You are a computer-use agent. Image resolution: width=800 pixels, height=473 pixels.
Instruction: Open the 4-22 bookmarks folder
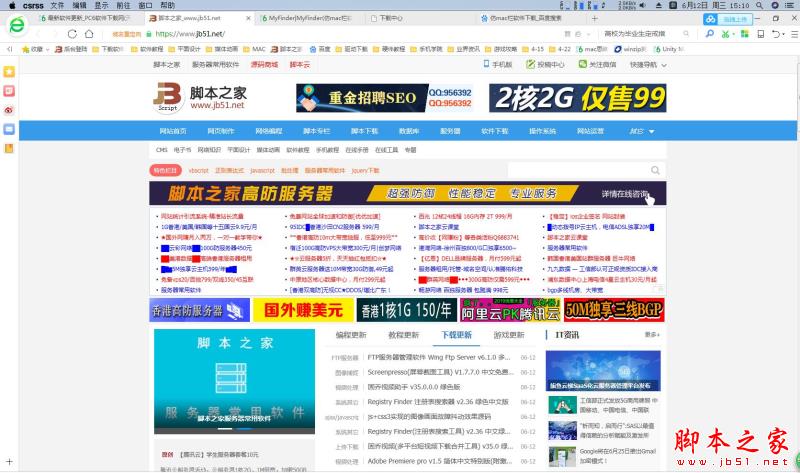pos(560,49)
